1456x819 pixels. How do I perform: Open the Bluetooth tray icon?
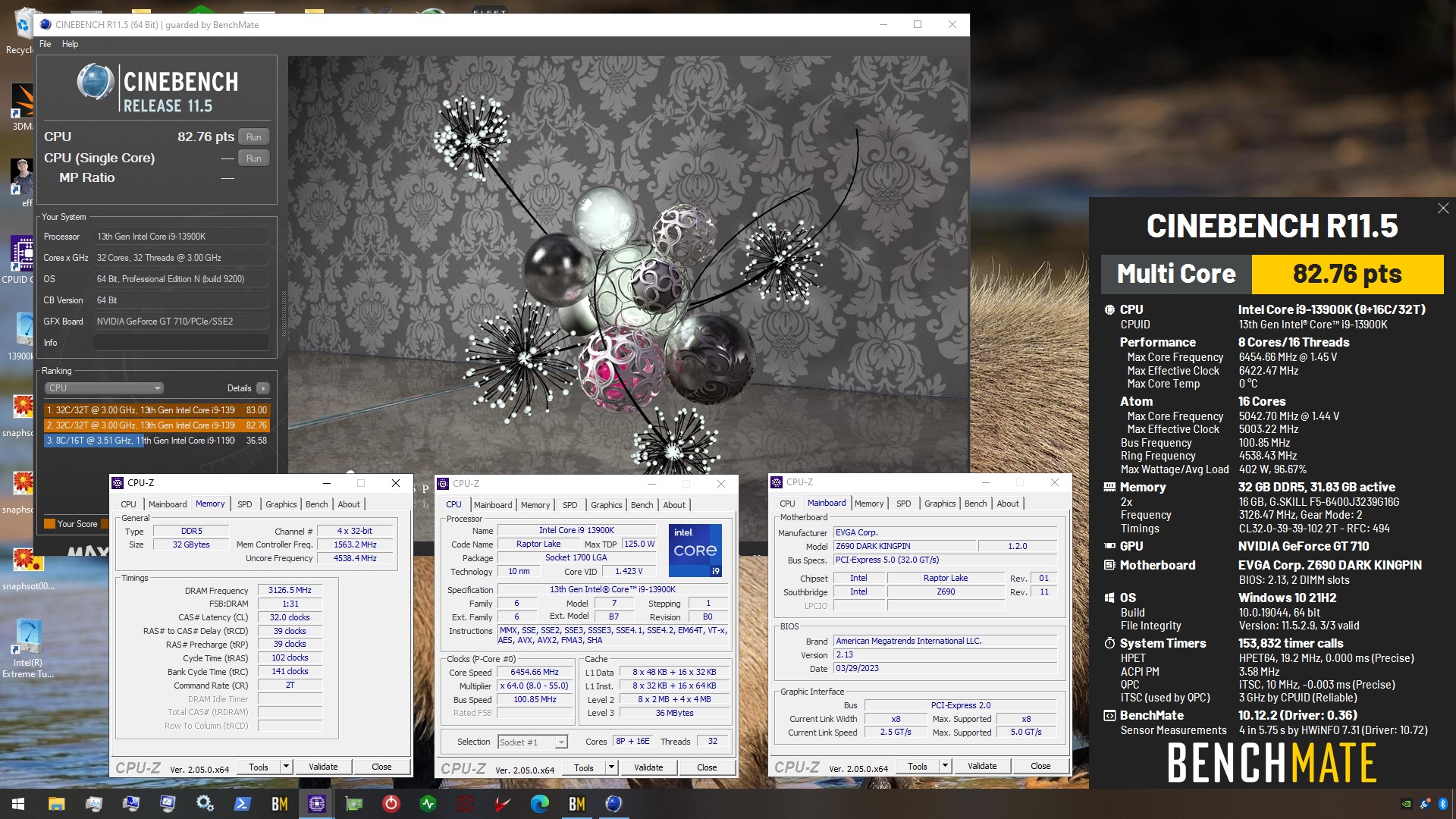[1442, 804]
